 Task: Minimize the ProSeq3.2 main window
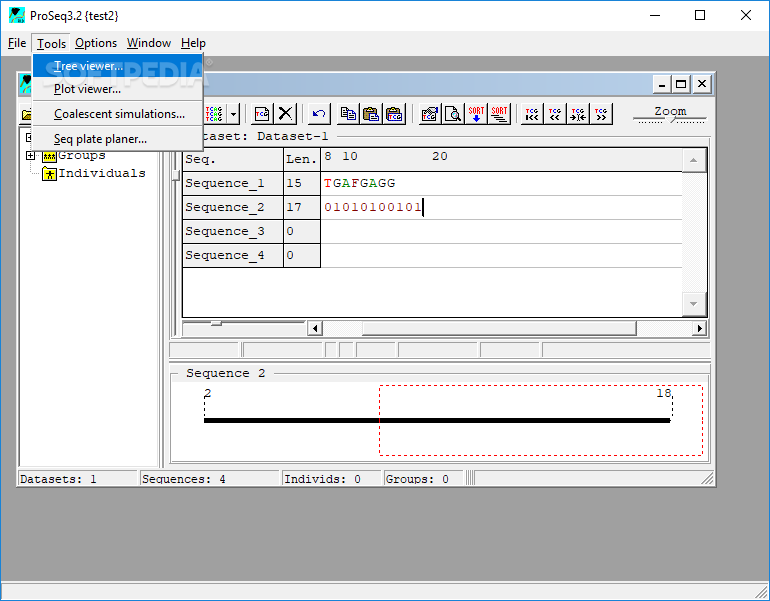[655, 15]
